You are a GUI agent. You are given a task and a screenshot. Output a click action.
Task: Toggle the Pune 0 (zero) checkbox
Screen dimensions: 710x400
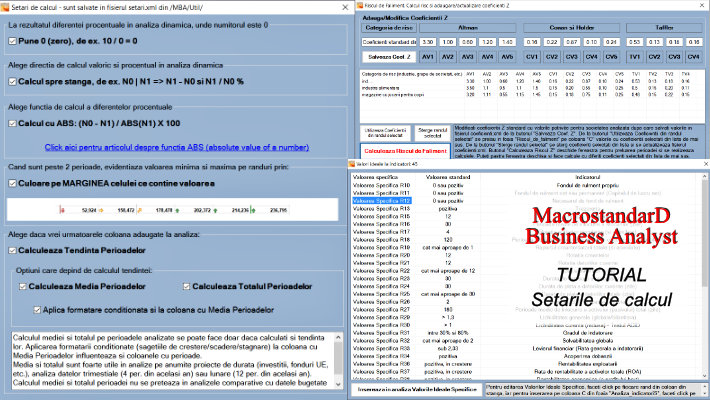[12, 41]
